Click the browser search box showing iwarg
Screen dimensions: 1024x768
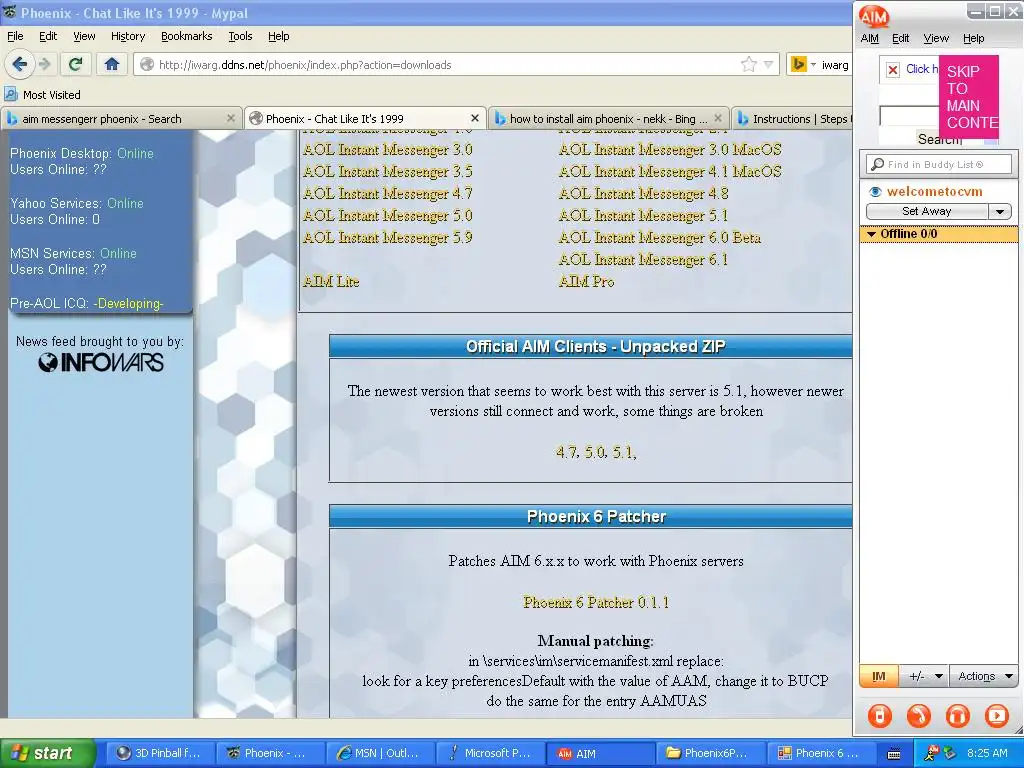click(x=835, y=64)
